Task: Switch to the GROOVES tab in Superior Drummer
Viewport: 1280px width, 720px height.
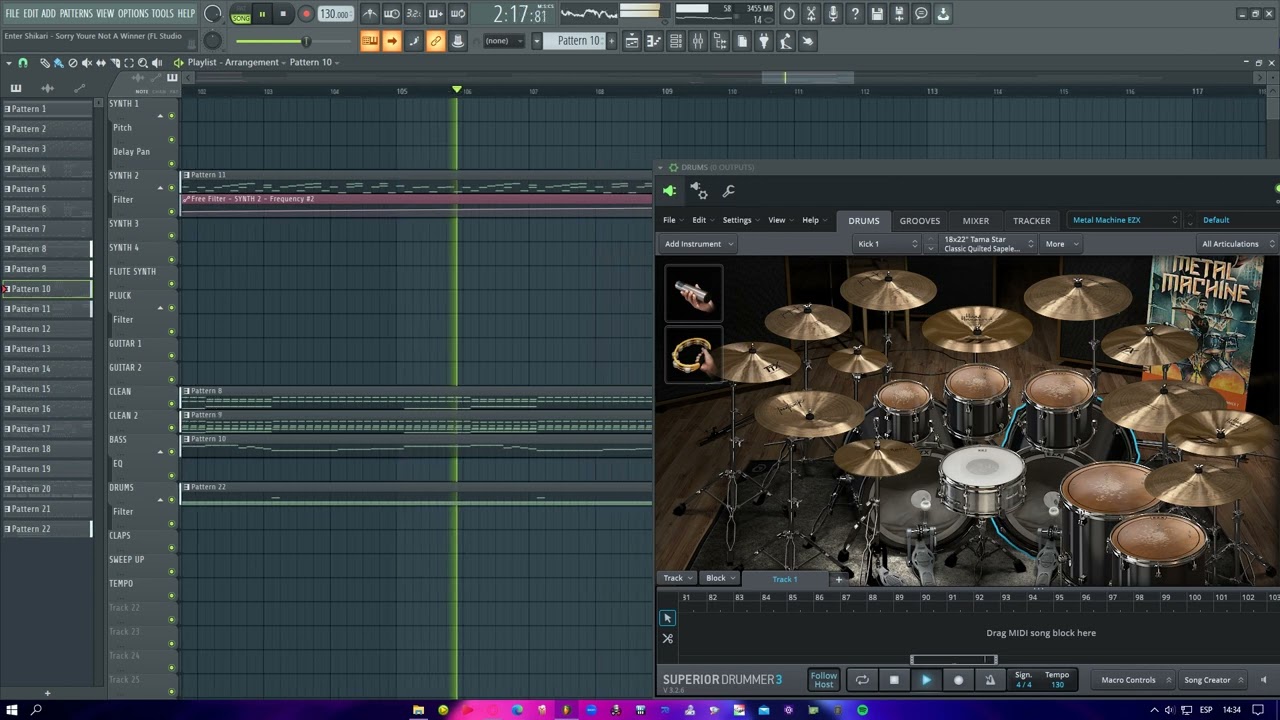Action: pos(919,221)
